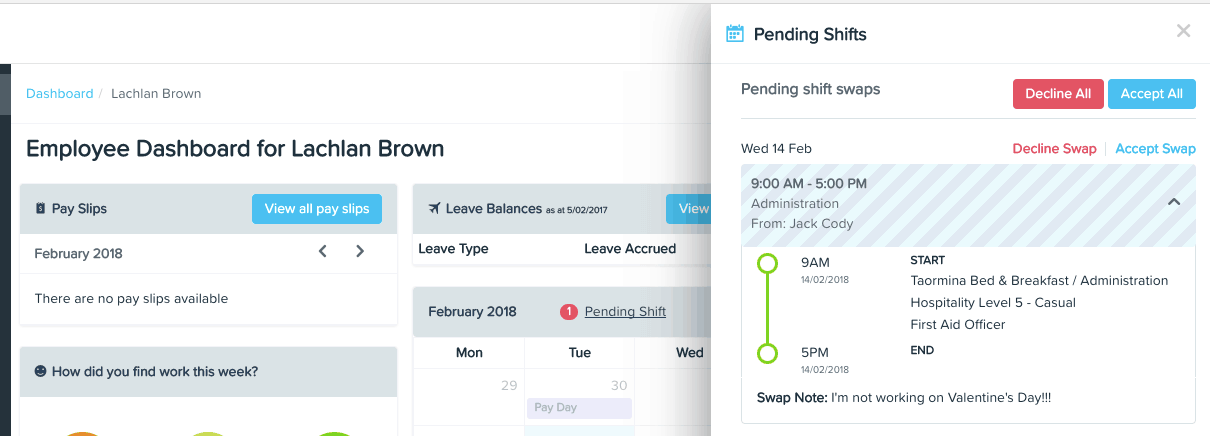Close the Pending Shifts panel
The image size is (1210, 436).
click(x=1183, y=31)
